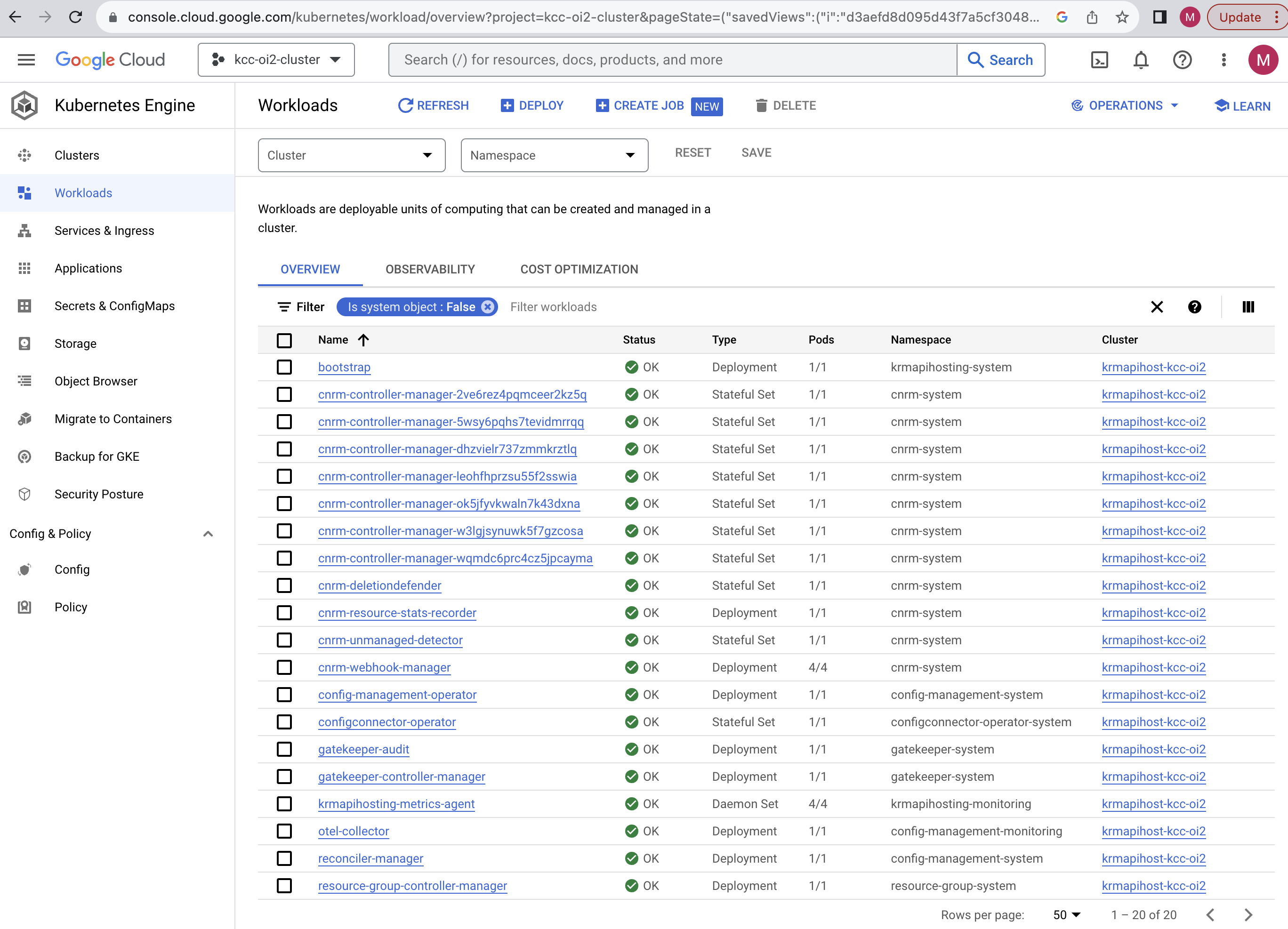This screenshot has width=1288, height=929.
Task: Open the notifications bell
Action: pos(1140,60)
